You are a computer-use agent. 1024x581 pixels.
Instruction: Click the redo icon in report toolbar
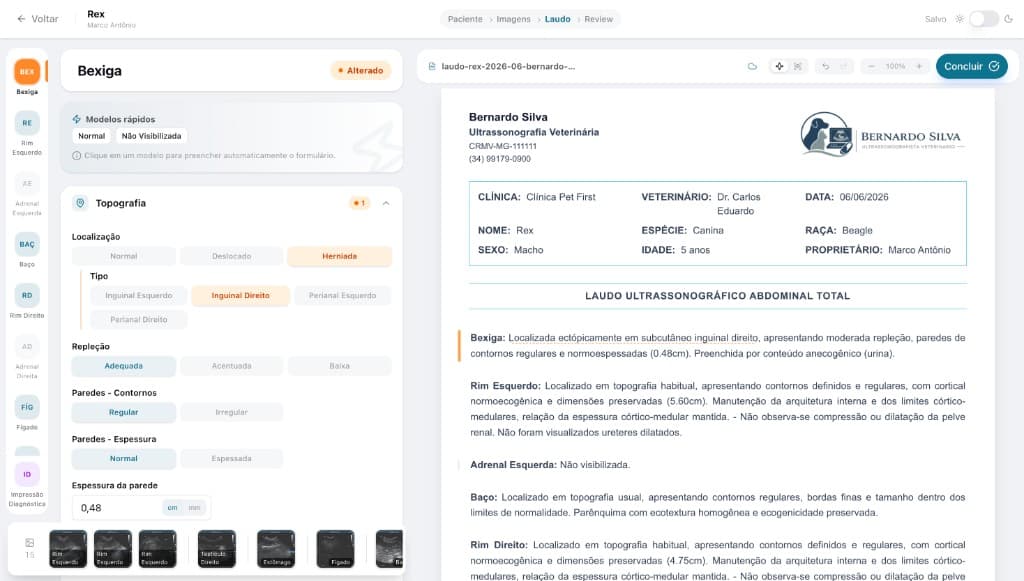843,67
